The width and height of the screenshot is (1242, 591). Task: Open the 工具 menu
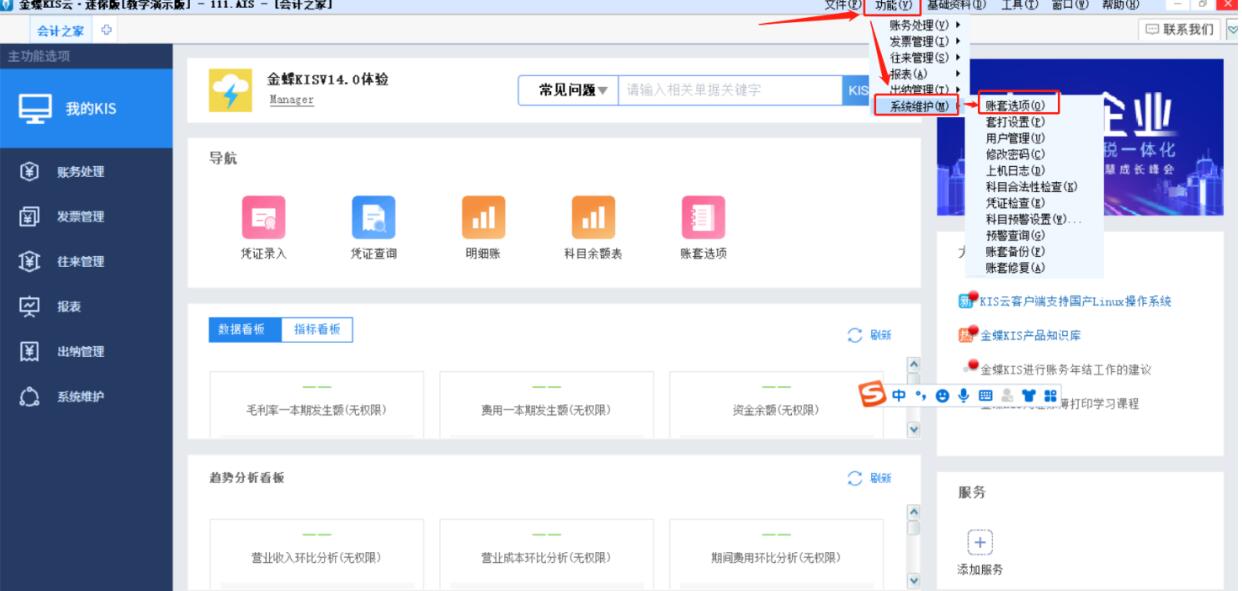point(1019,6)
